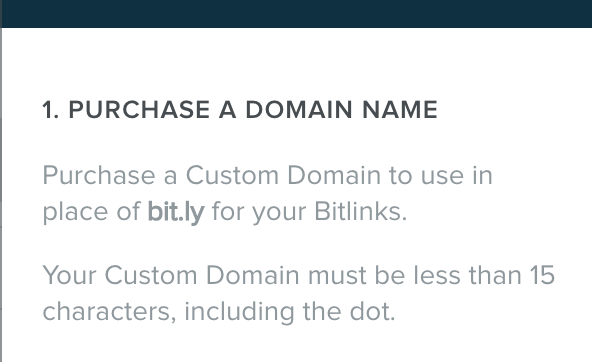The width and height of the screenshot is (592, 362).
Task: Click the dark navy header bar
Action: (296, 14)
